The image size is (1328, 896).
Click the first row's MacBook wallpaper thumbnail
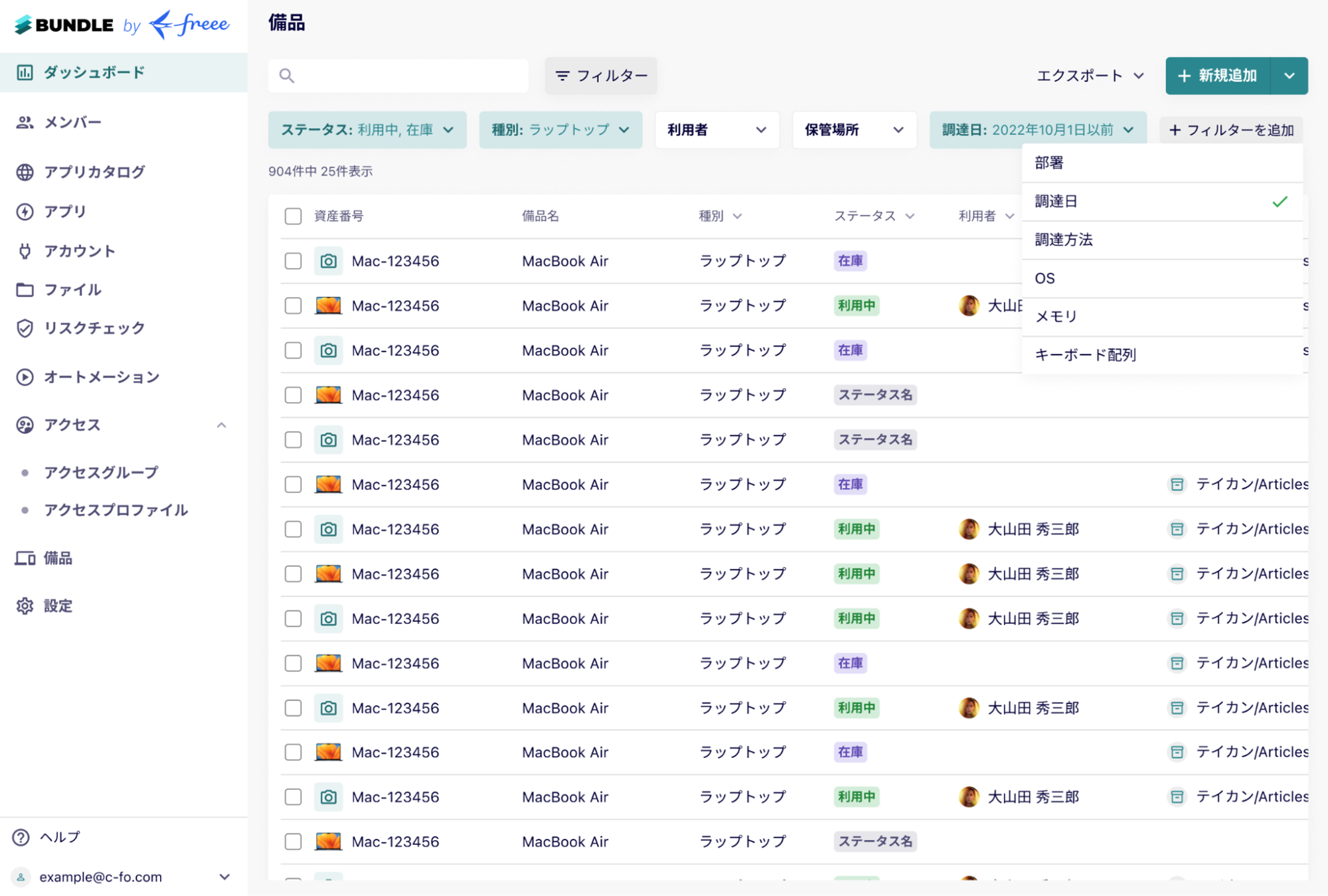point(328,305)
